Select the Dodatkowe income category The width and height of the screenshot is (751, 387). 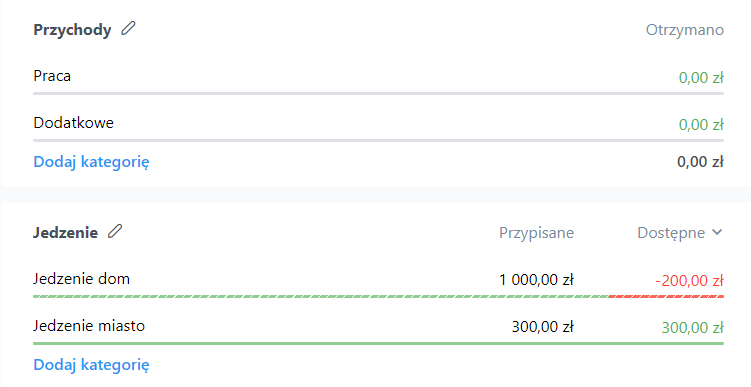[73, 123]
